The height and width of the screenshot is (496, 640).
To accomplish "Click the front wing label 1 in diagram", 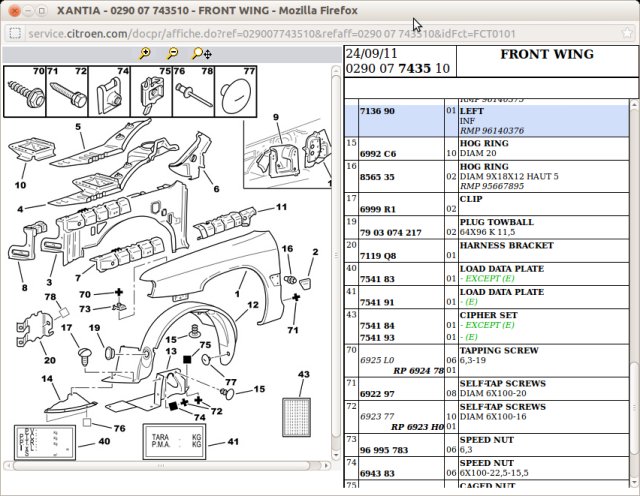I will coord(237,294).
